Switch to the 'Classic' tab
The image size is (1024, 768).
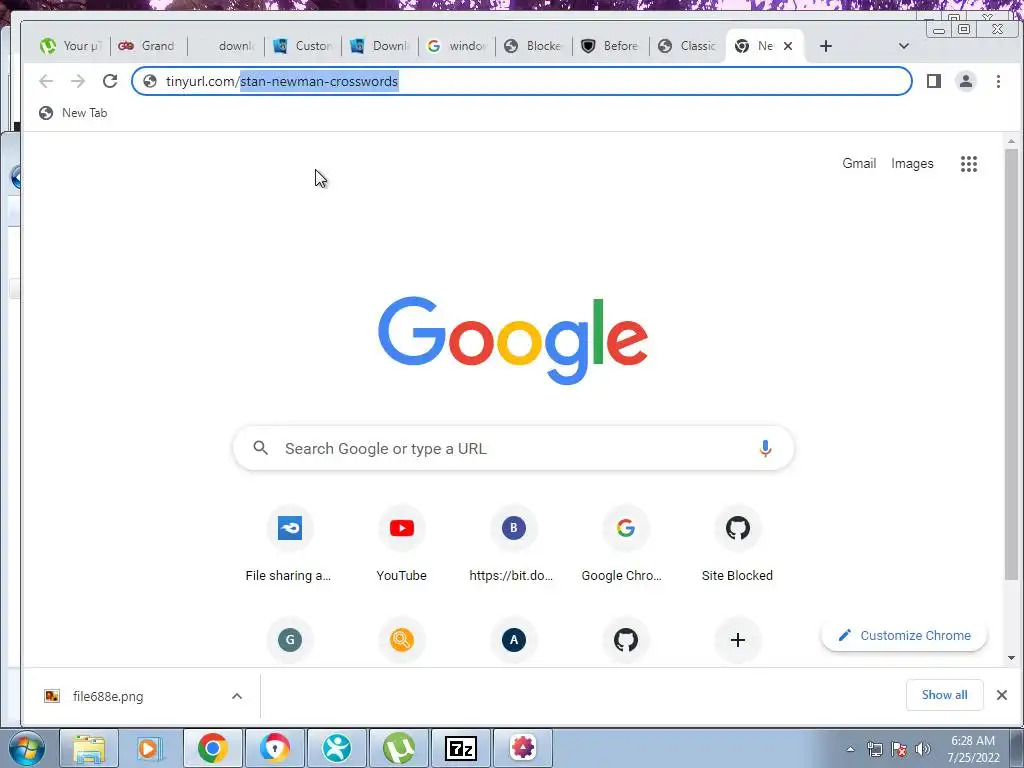688,46
